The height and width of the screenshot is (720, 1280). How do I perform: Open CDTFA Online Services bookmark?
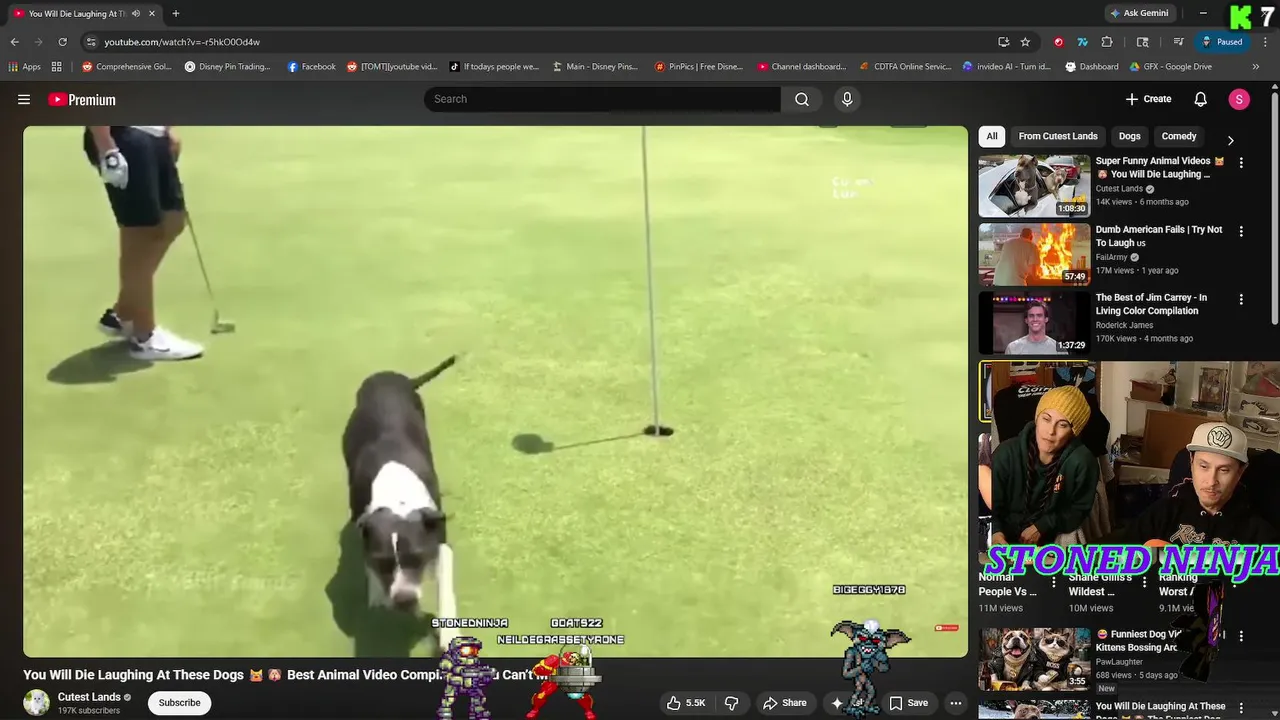[x=905, y=67]
